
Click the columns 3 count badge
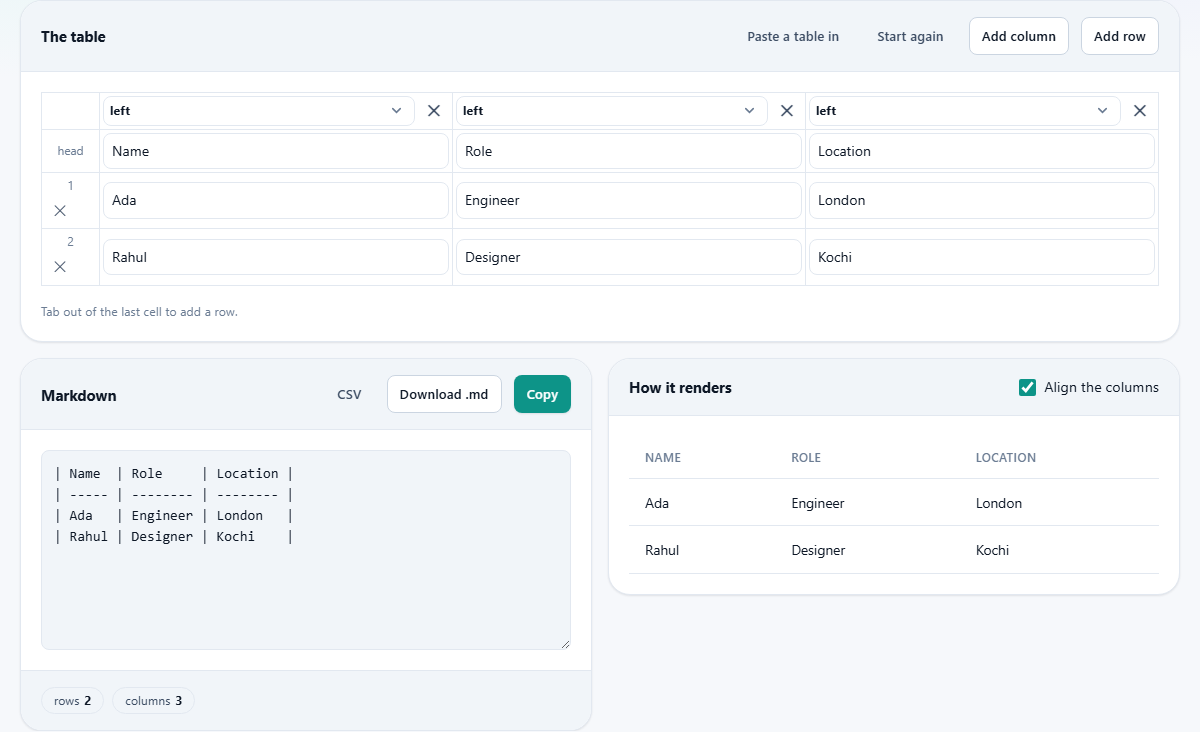[x=153, y=701]
